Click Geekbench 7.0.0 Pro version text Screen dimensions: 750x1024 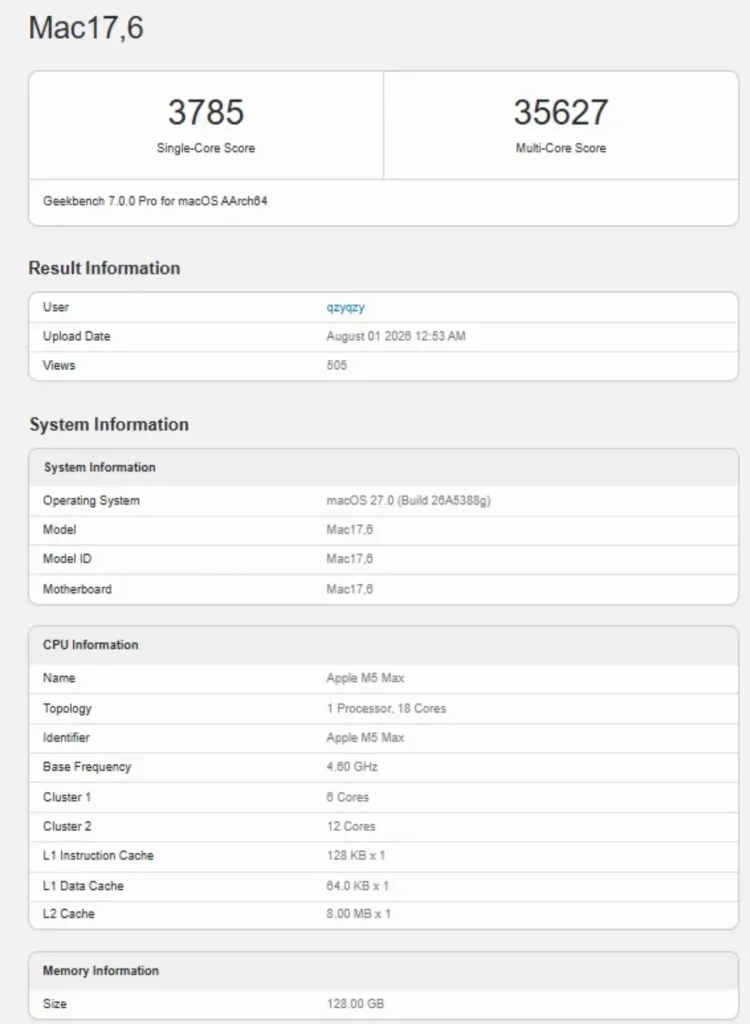tap(155, 201)
